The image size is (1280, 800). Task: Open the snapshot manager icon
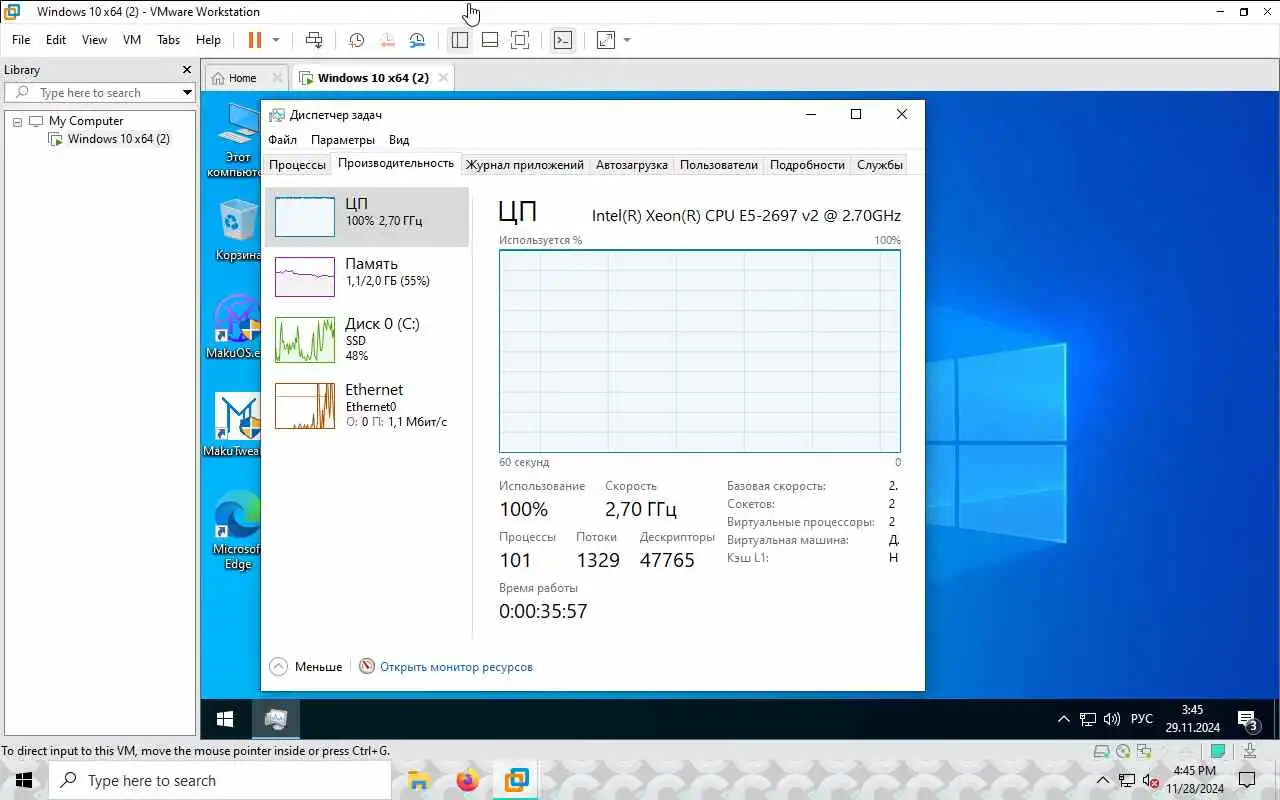pyautogui.click(x=417, y=40)
